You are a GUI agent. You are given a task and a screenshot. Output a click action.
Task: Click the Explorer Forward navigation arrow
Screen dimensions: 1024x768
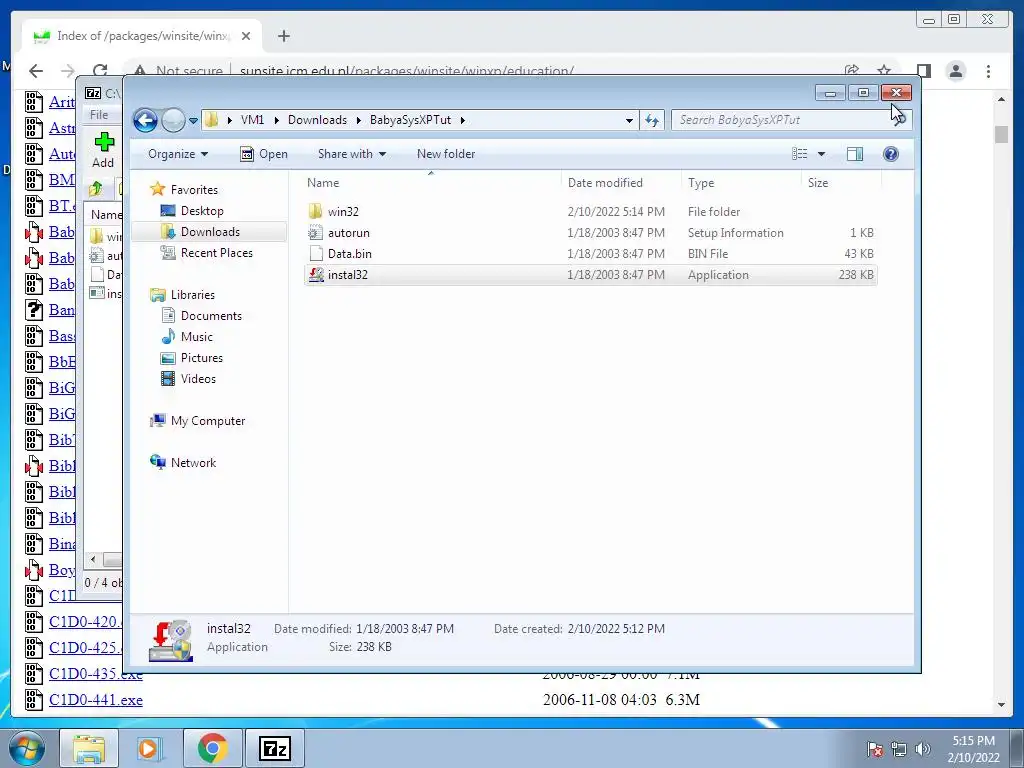point(173,120)
